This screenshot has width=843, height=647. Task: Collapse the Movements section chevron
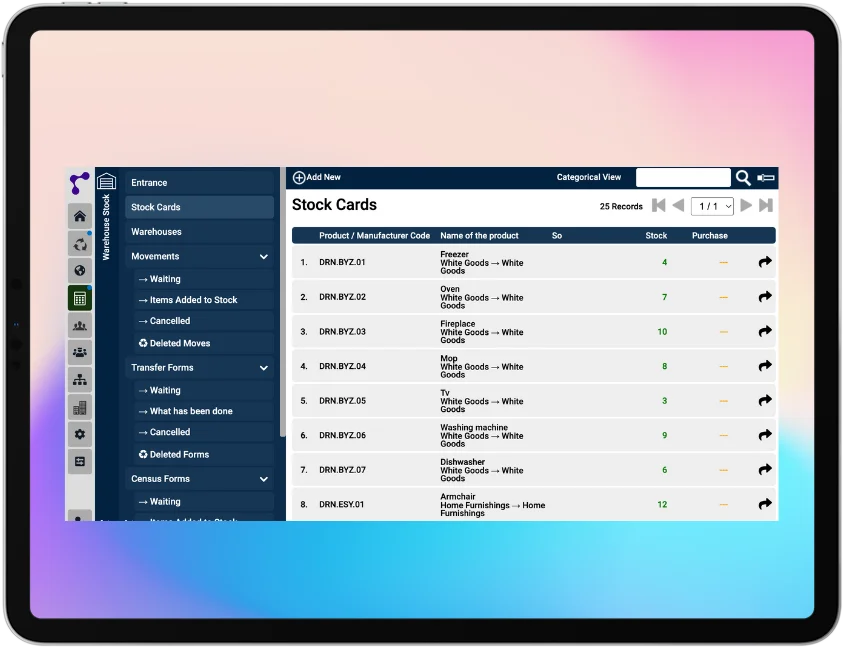pyautogui.click(x=264, y=257)
